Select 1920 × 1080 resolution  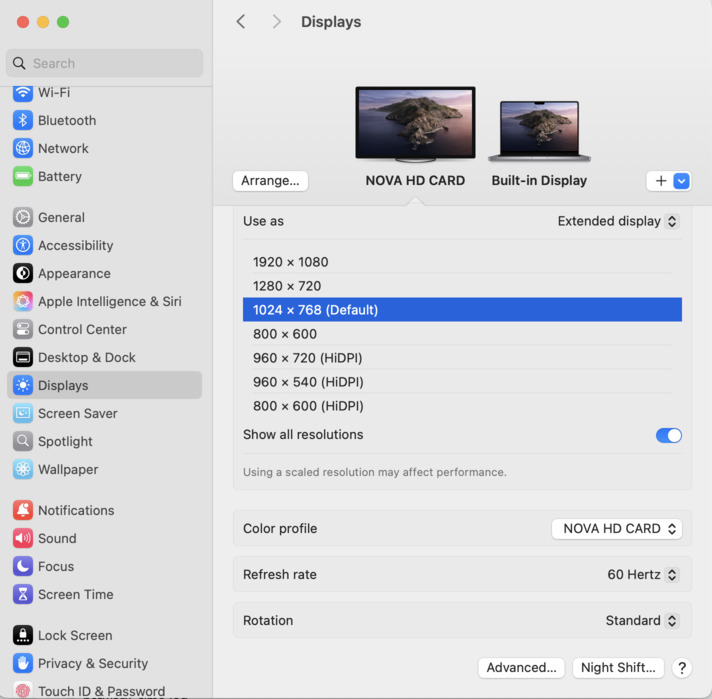click(462, 262)
